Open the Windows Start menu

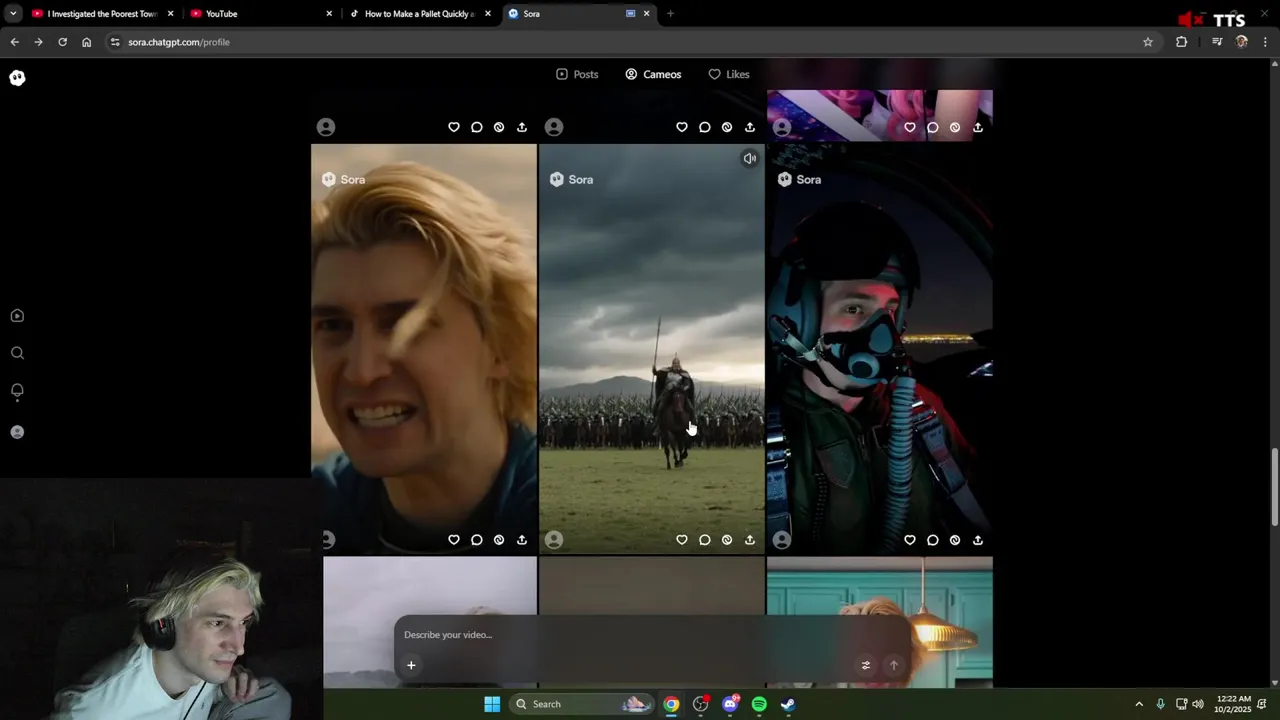tap(492, 704)
